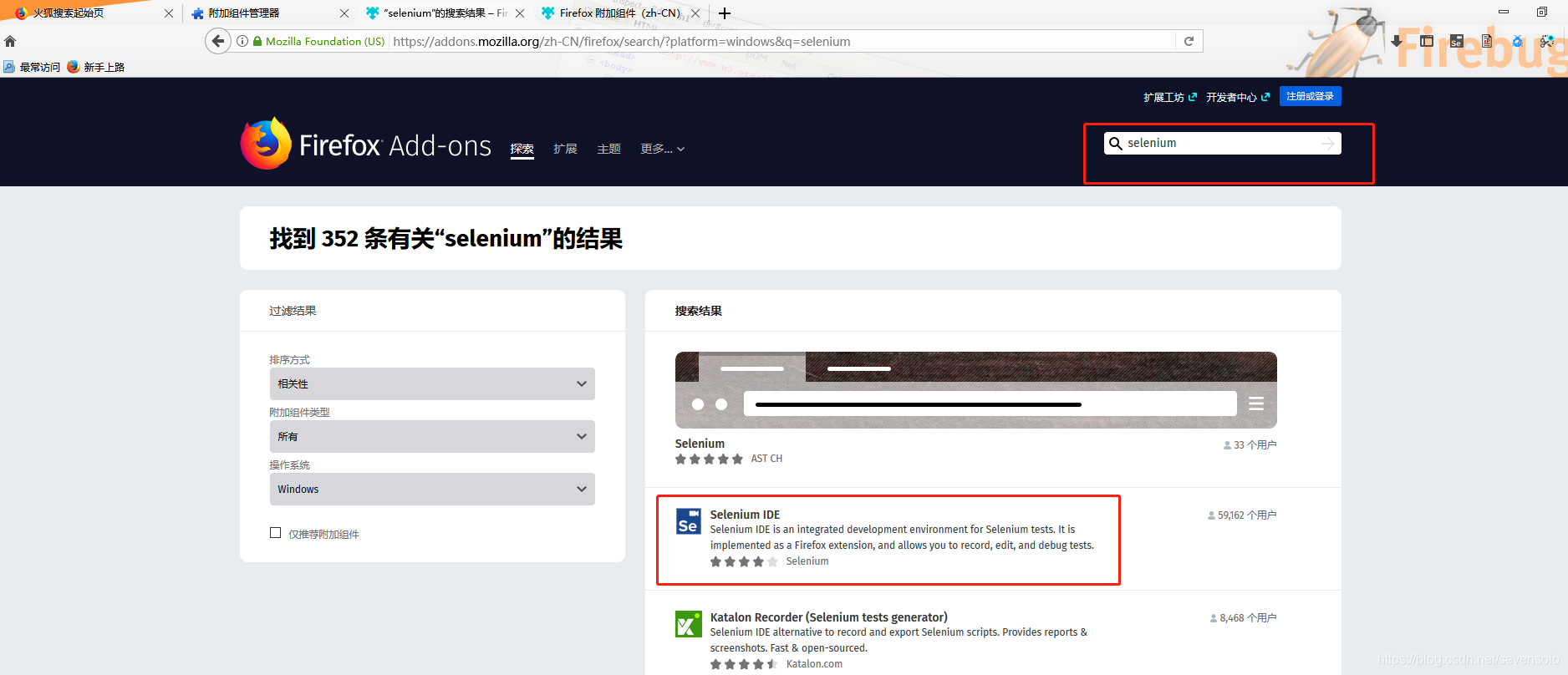The image size is (1568, 675).
Task: Click the screenshot scissors toolbar icon
Action: 1547,41
